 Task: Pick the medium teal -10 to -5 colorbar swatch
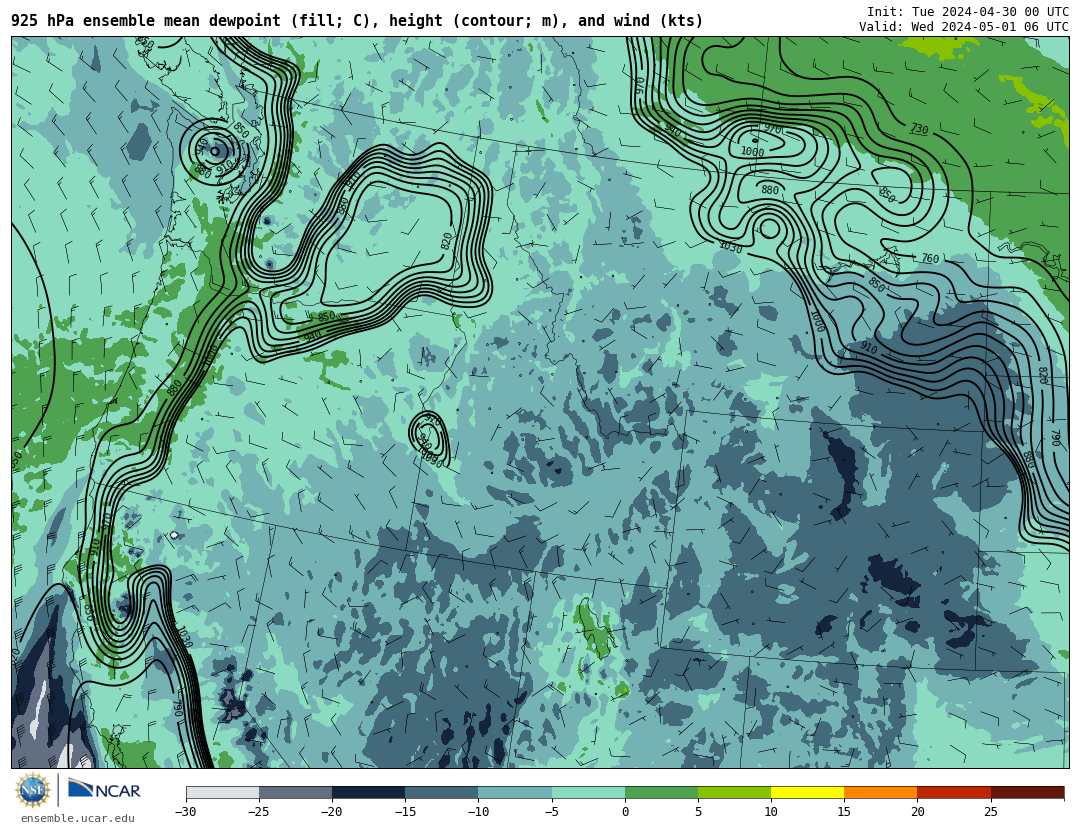[515, 792]
